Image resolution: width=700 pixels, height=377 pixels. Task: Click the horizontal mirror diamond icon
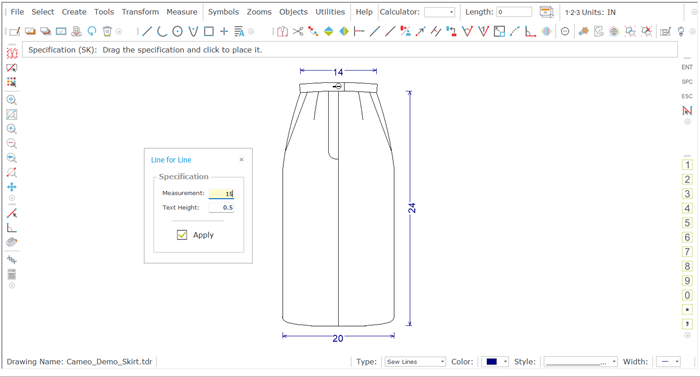coord(344,31)
